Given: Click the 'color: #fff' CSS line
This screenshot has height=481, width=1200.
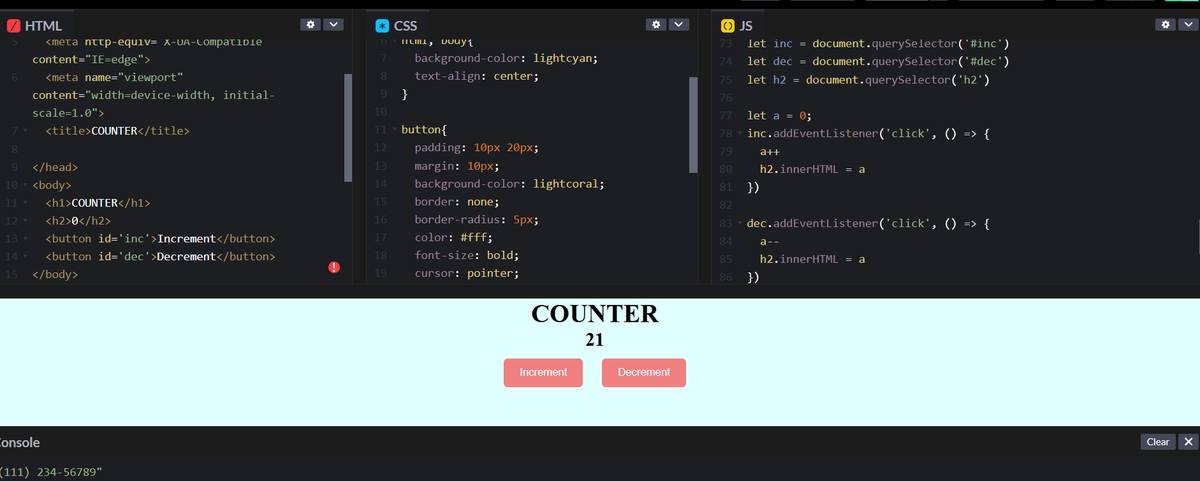Looking at the screenshot, I should click(x=454, y=239).
